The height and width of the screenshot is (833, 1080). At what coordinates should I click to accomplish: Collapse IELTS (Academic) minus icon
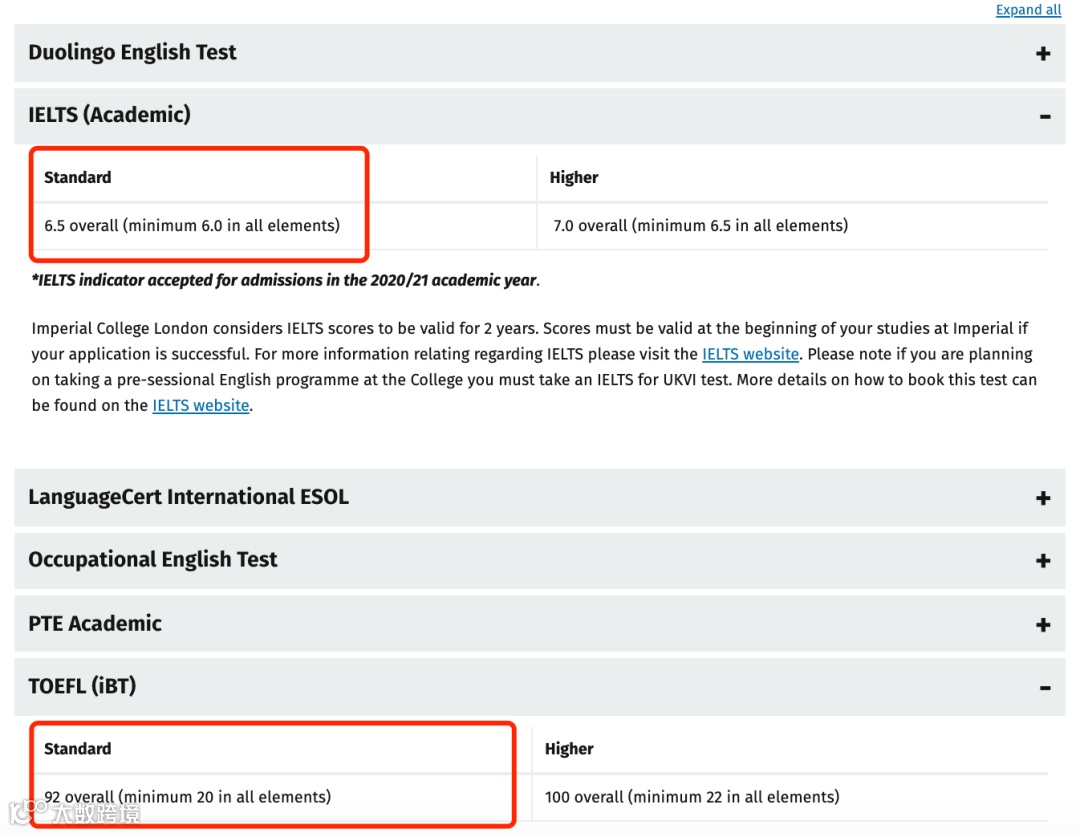[1045, 117]
